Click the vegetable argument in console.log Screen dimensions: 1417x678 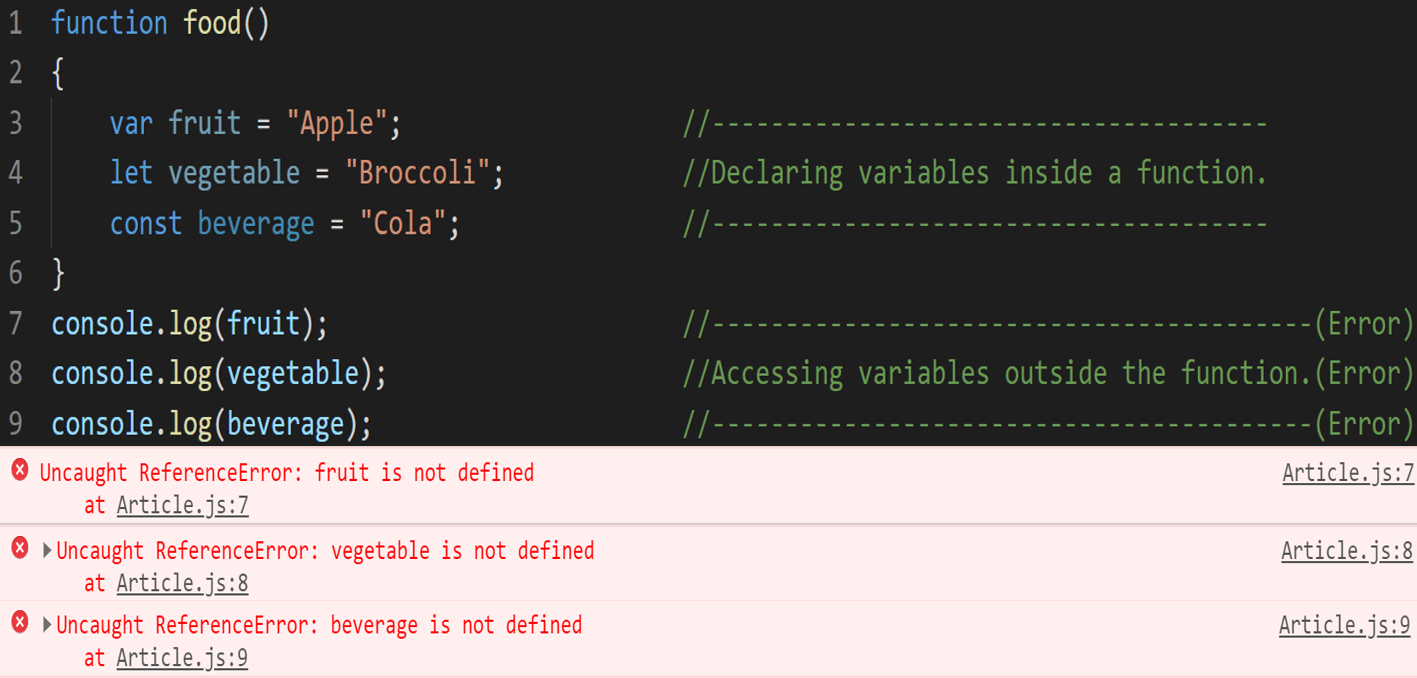point(292,374)
